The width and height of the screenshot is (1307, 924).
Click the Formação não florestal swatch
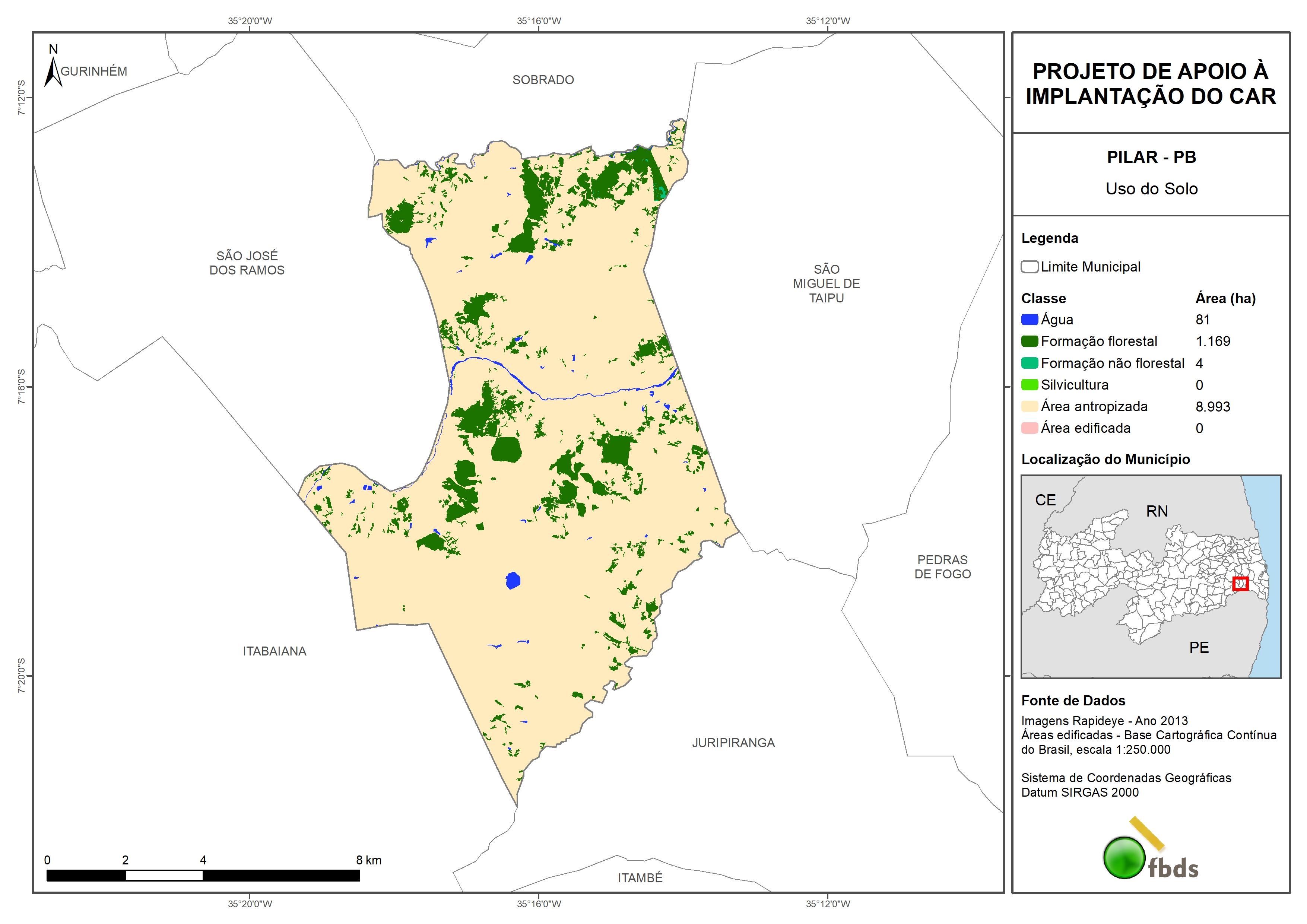[1029, 363]
